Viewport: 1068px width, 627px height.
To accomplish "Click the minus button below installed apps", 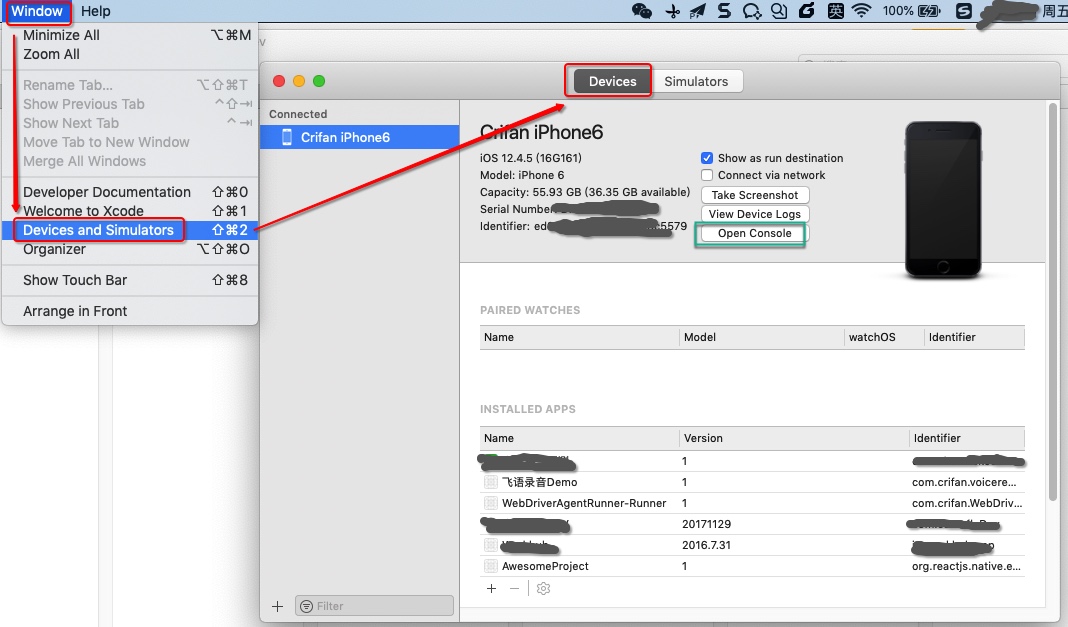I will click(514, 588).
